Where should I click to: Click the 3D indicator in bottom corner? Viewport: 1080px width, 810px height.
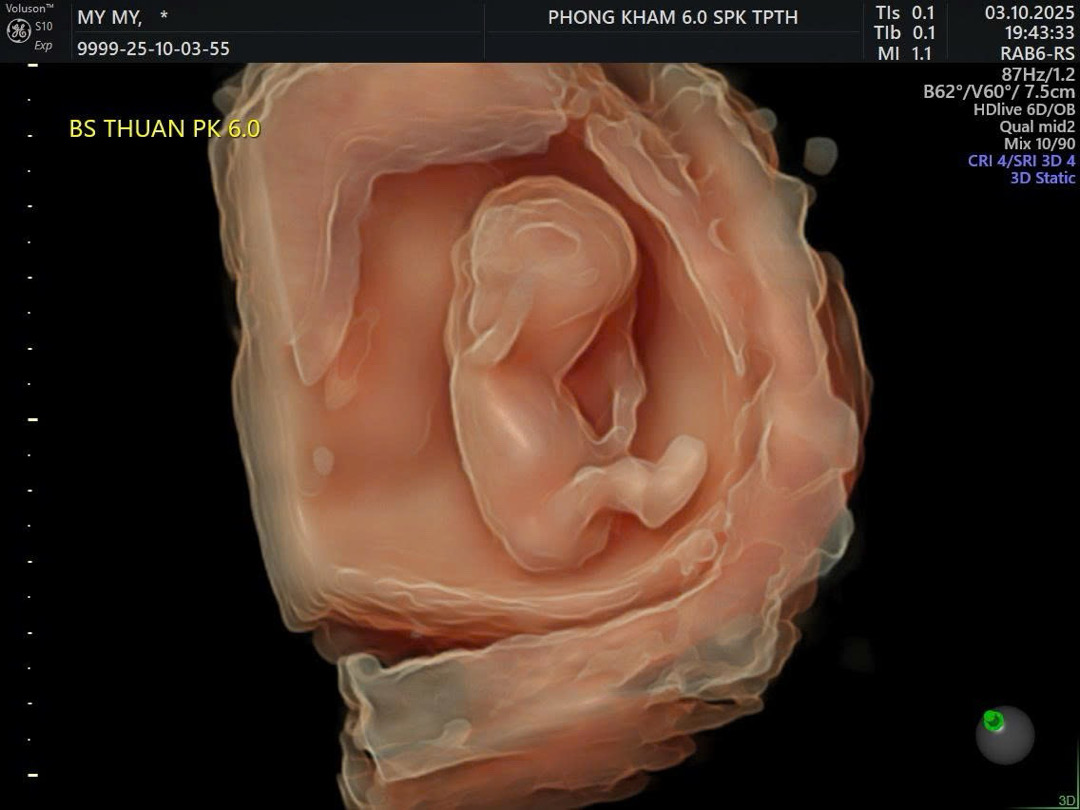click(x=1066, y=800)
